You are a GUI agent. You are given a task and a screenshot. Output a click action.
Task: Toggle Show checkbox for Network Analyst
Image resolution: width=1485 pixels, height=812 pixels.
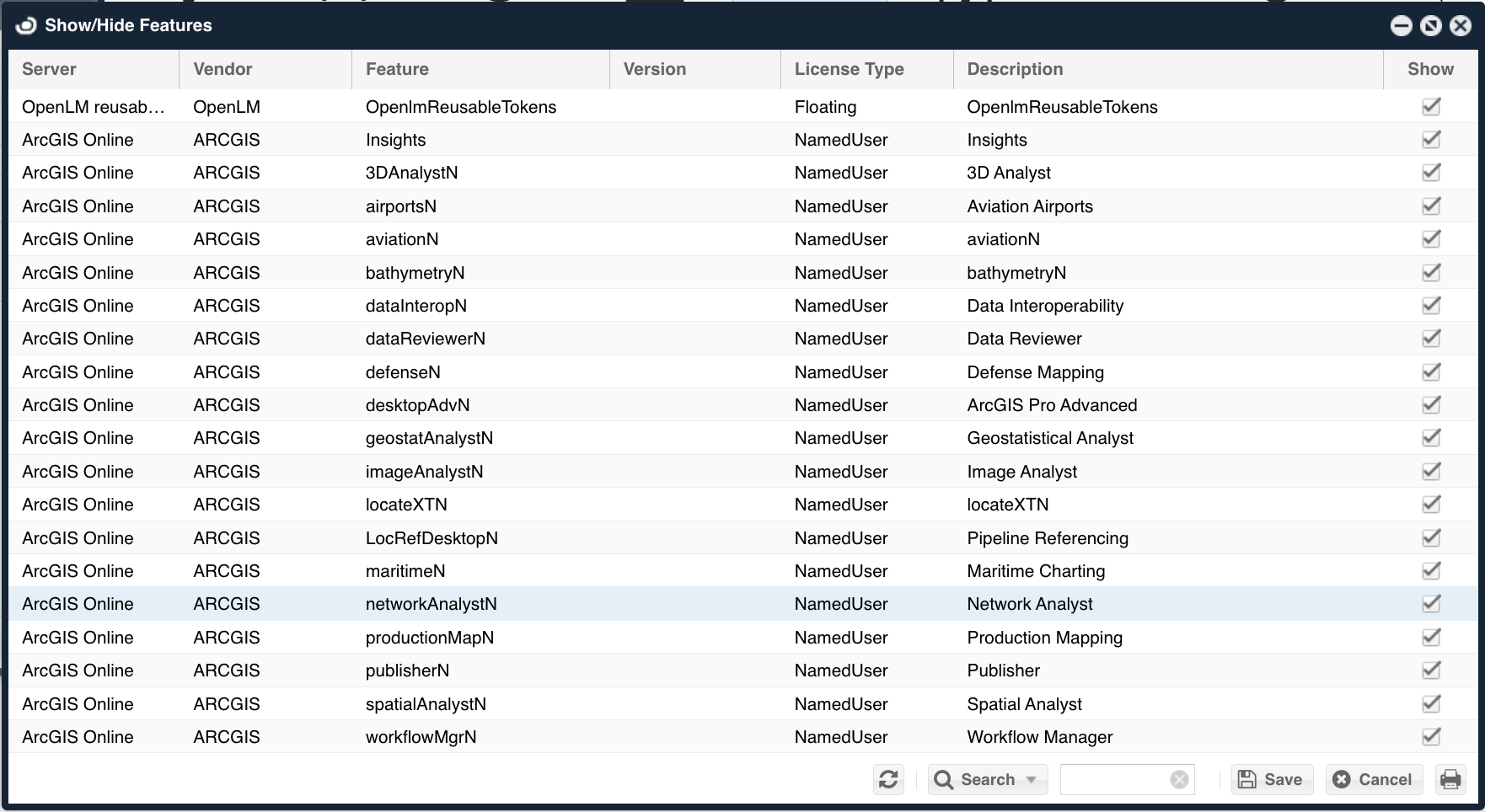tap(1430, 604)
